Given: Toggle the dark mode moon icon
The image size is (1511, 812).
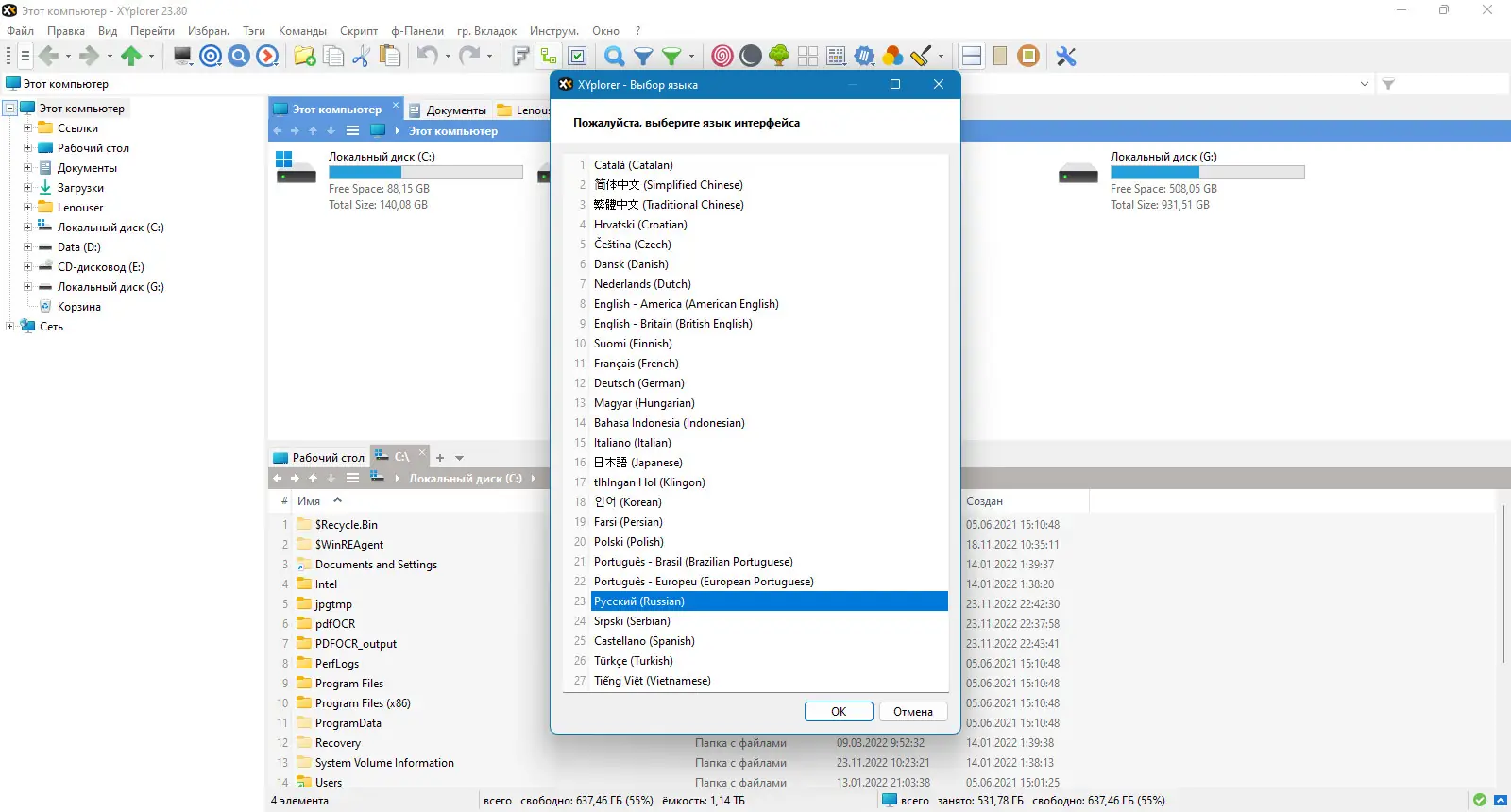Looking at the screenshot, I should tap(751, 56).
